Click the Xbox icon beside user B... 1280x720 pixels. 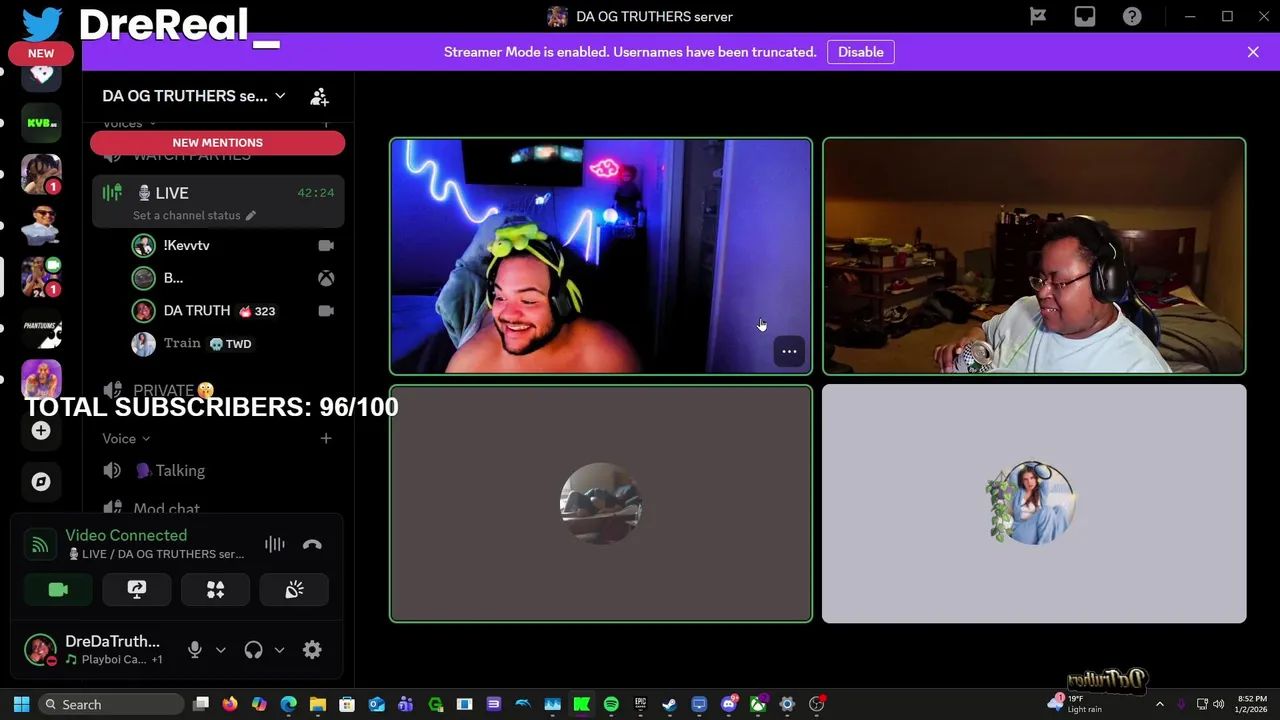point(326,278)
